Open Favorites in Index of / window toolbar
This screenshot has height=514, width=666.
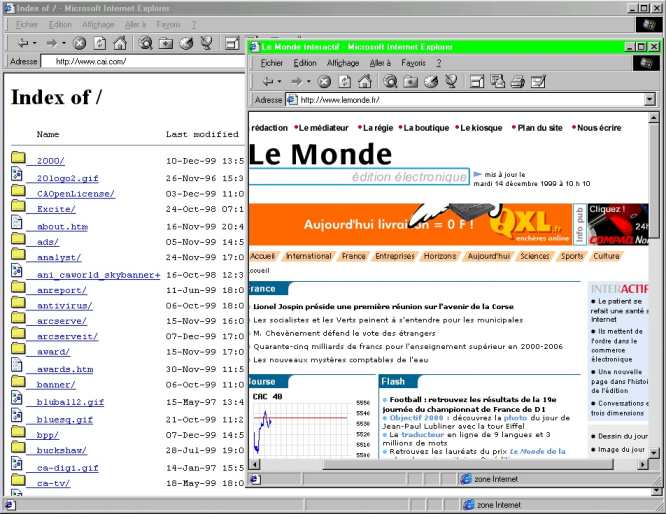coord(166,43)
